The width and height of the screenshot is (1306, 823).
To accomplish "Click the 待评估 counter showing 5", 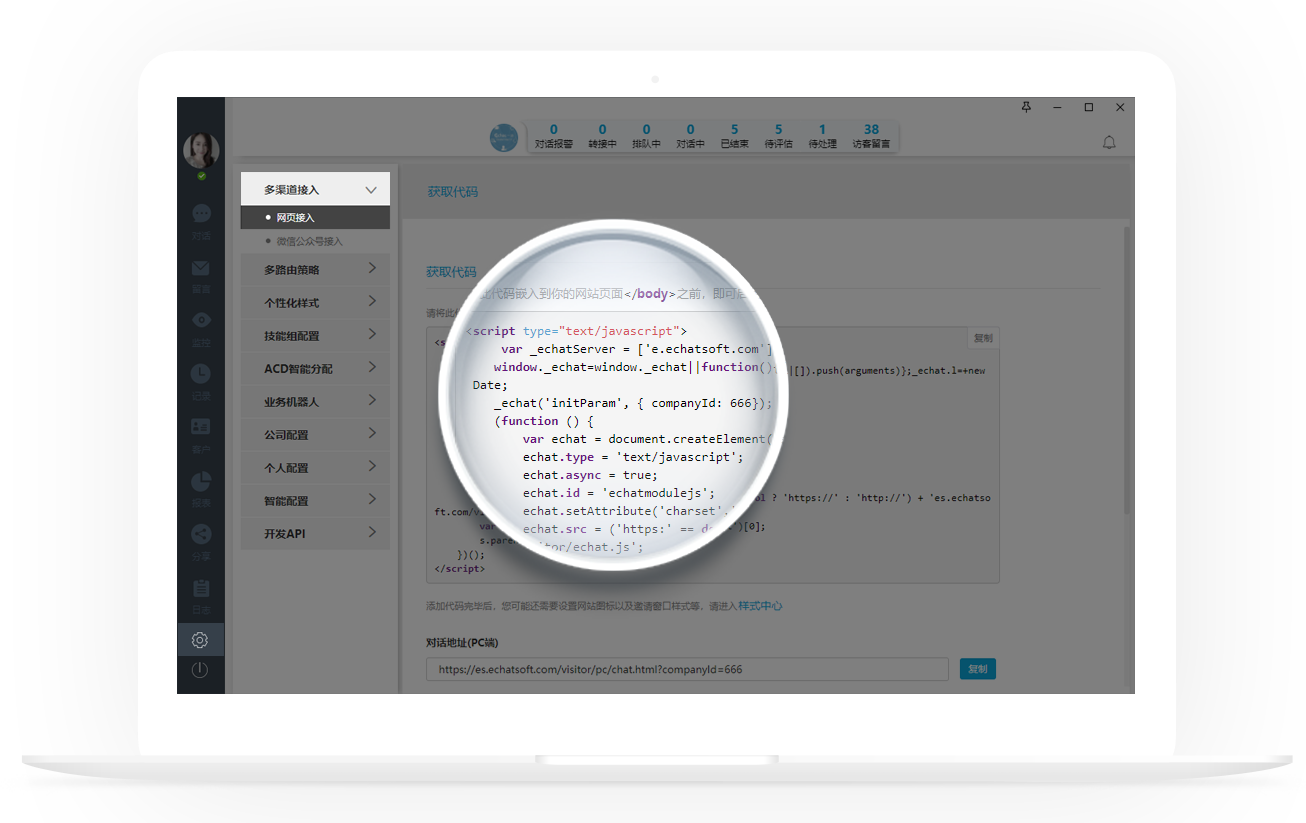I will coord(778,136).
